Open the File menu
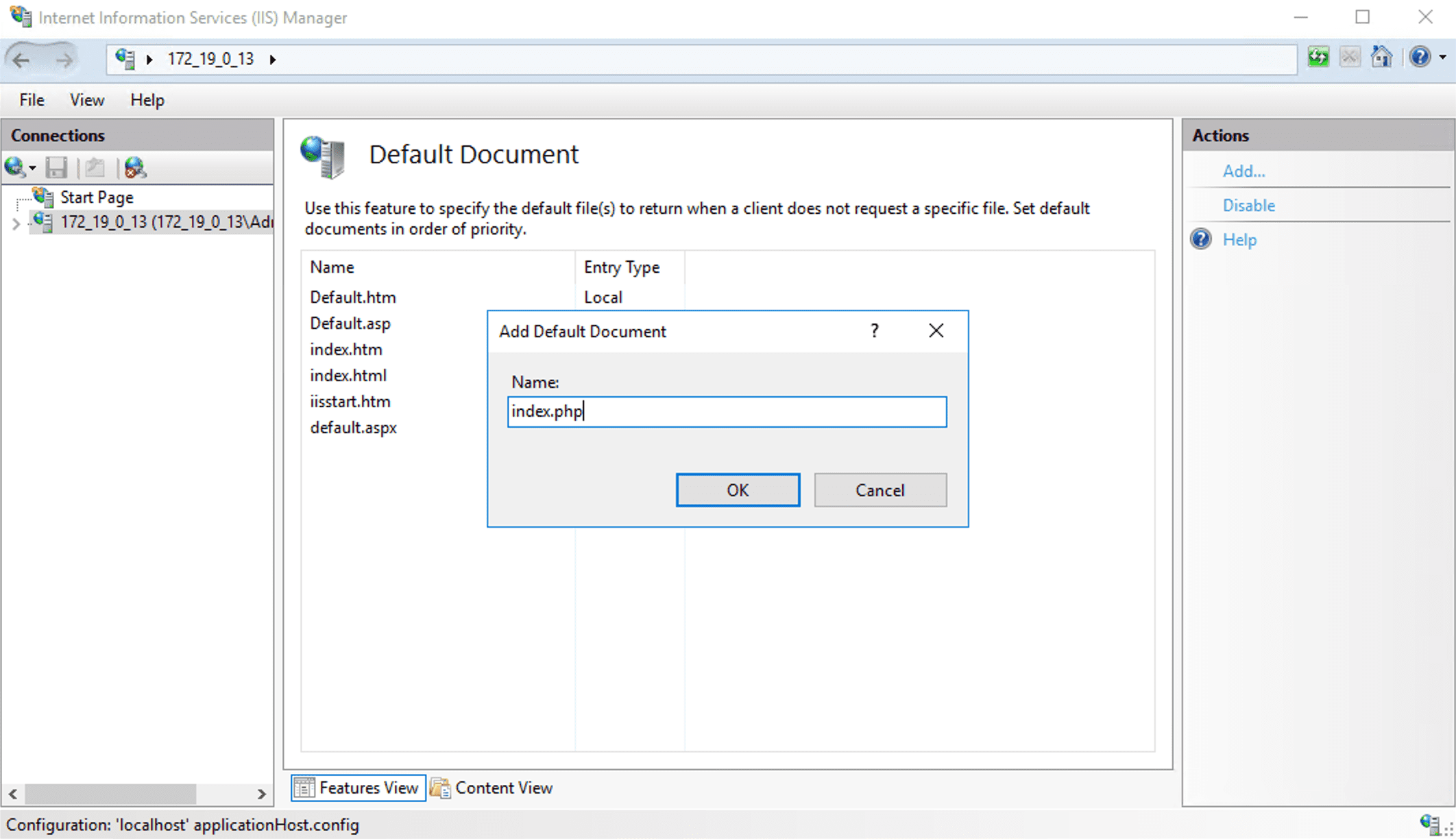 (32, 100)
